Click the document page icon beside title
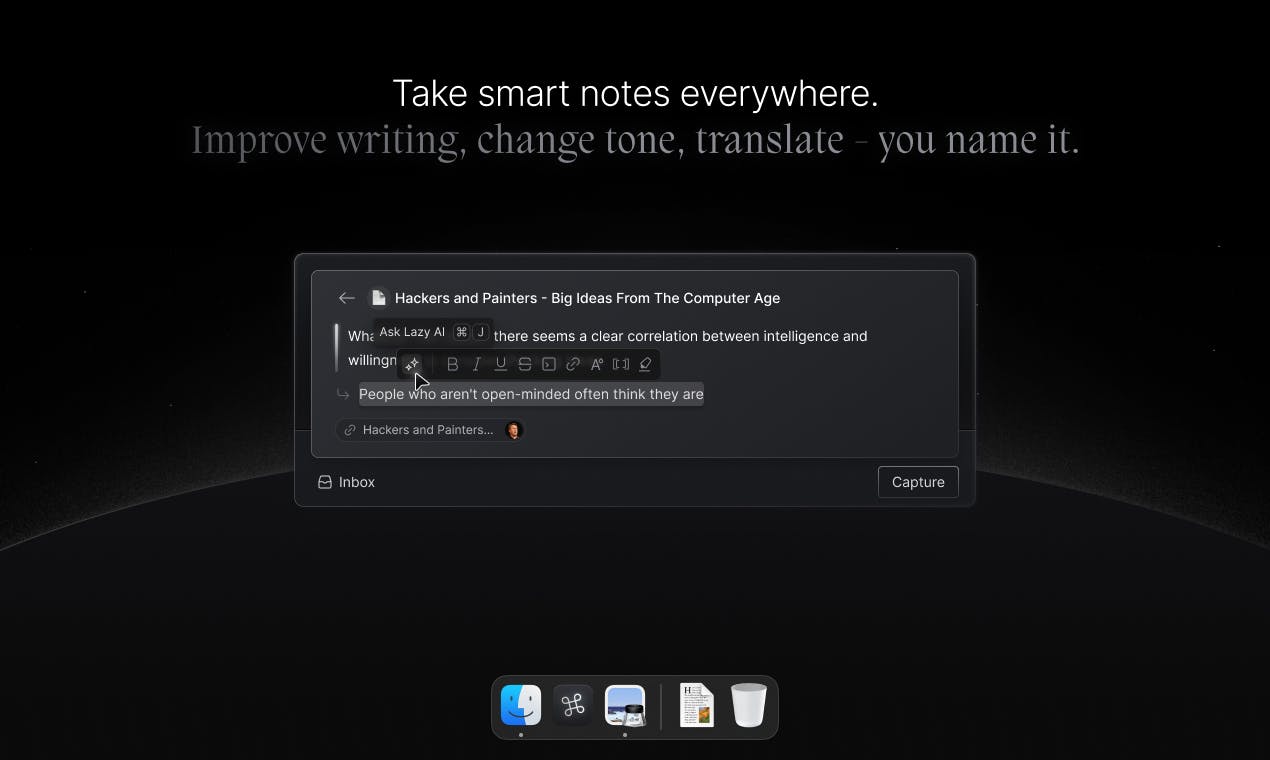This screenshot has width=1270, height=760. click(378, 298)
